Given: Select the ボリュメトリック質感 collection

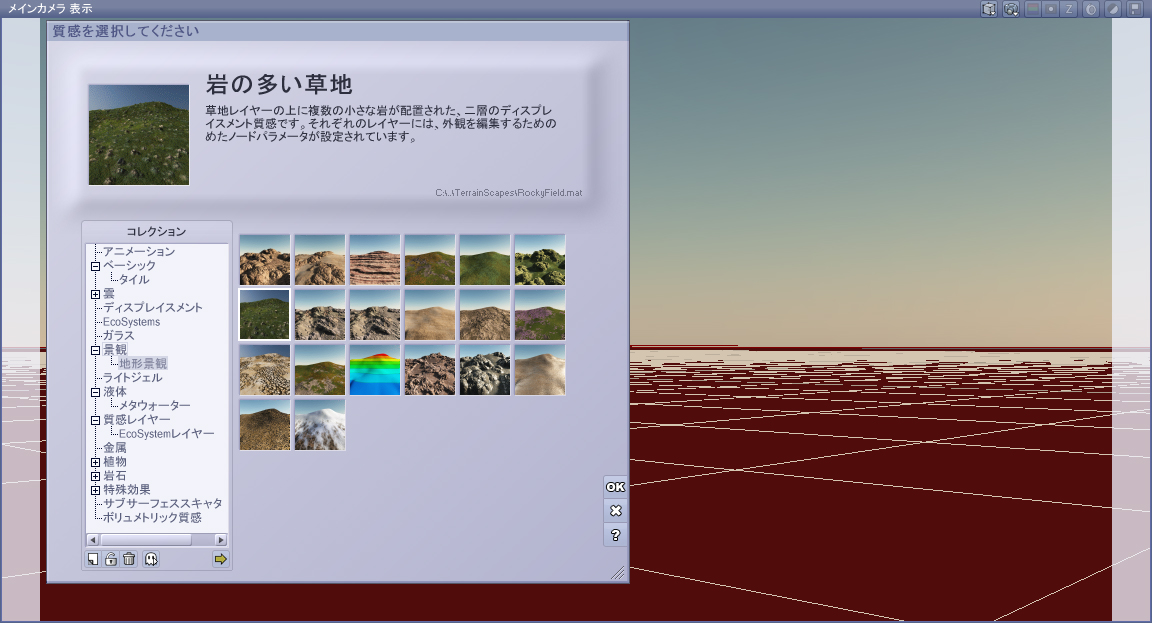Looking at the screenshot, I should click(x=152, y=517).
